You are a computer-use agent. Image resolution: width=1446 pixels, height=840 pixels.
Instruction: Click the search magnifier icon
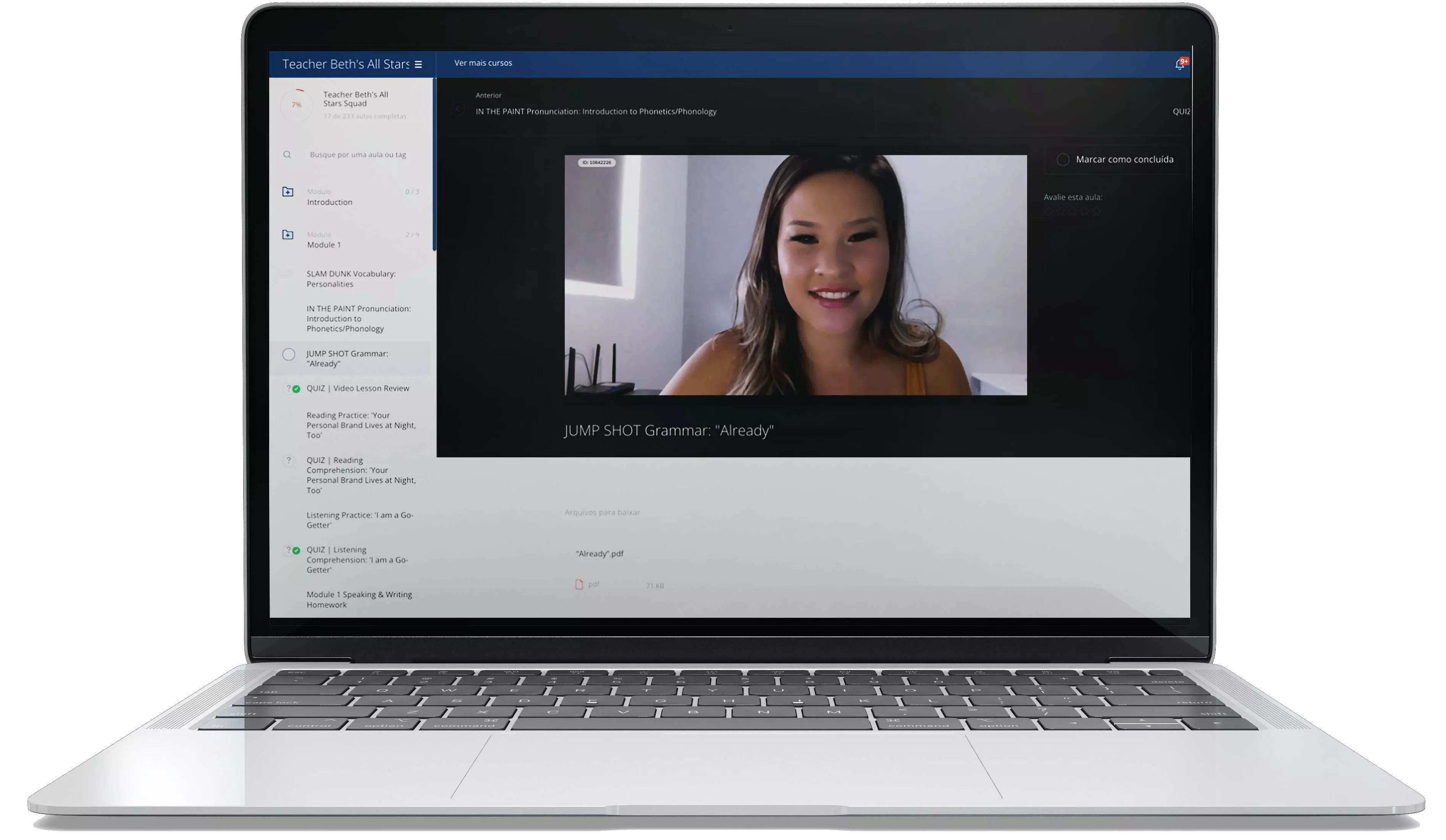click(287, 154)
